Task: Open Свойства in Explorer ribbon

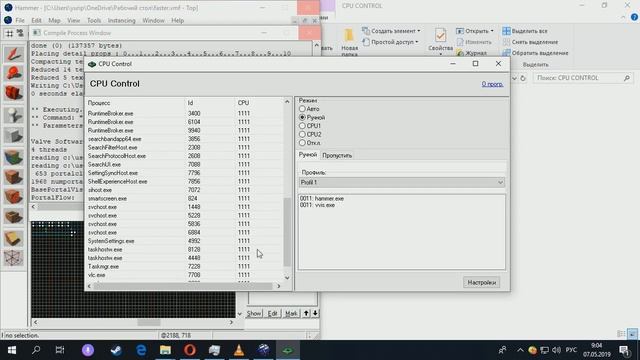Action: point(440,41)
